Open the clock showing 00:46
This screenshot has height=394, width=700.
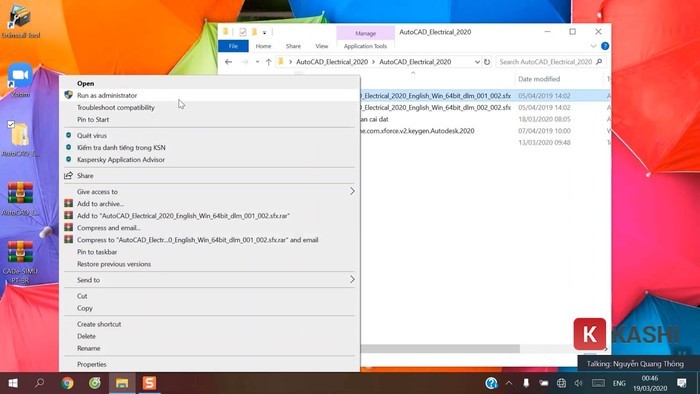tap(650, 383)
